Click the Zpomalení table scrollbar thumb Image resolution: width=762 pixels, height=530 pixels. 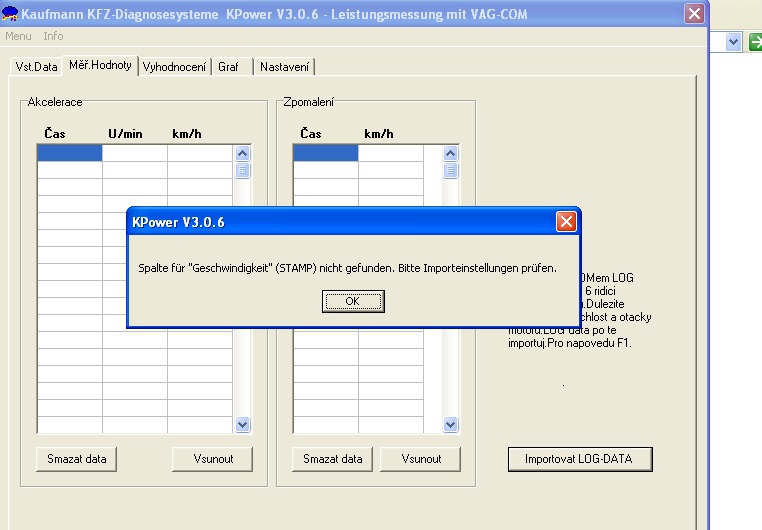click(x=450, y=171)
